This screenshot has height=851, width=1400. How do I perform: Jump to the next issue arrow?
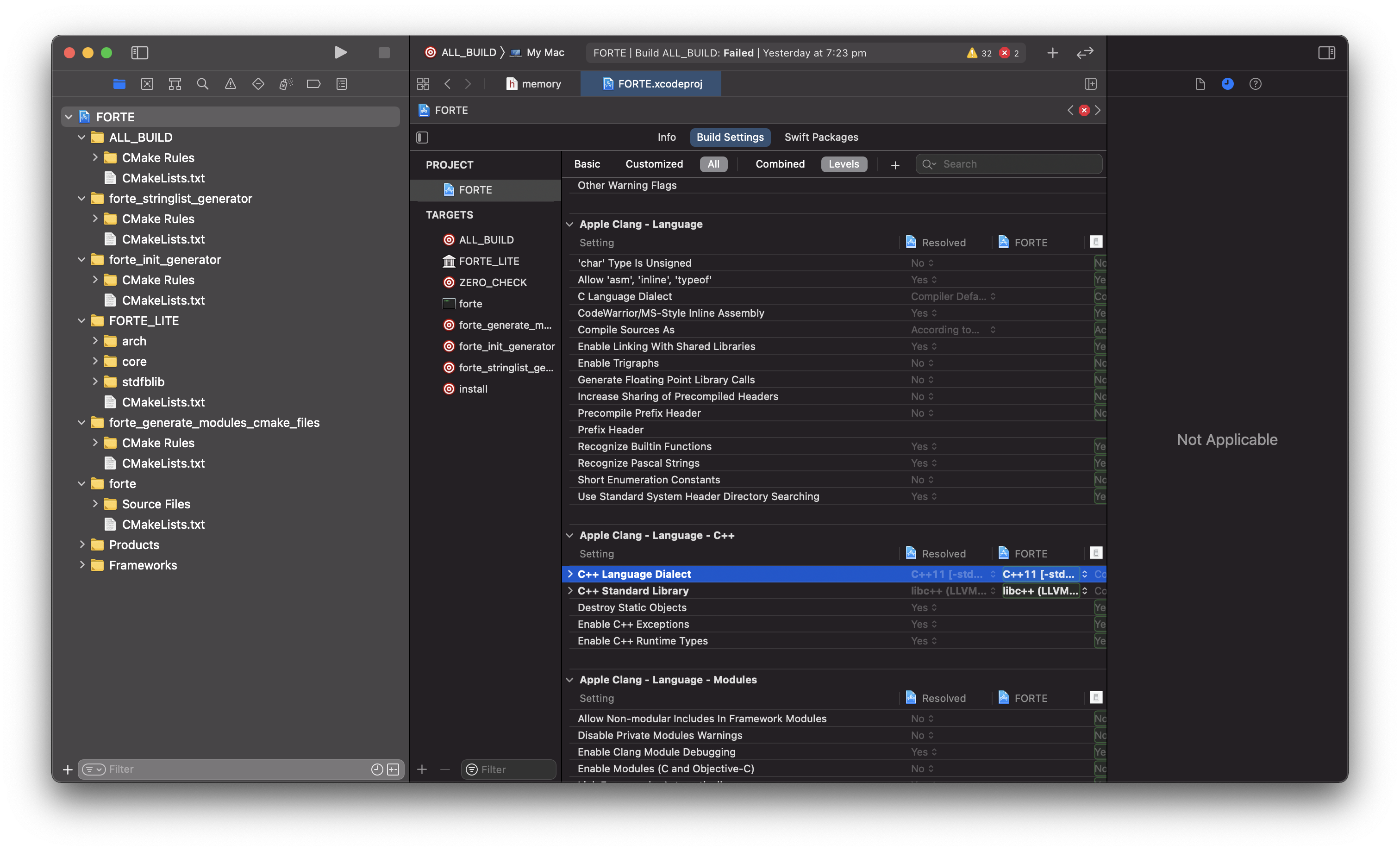coord(1098,110)
